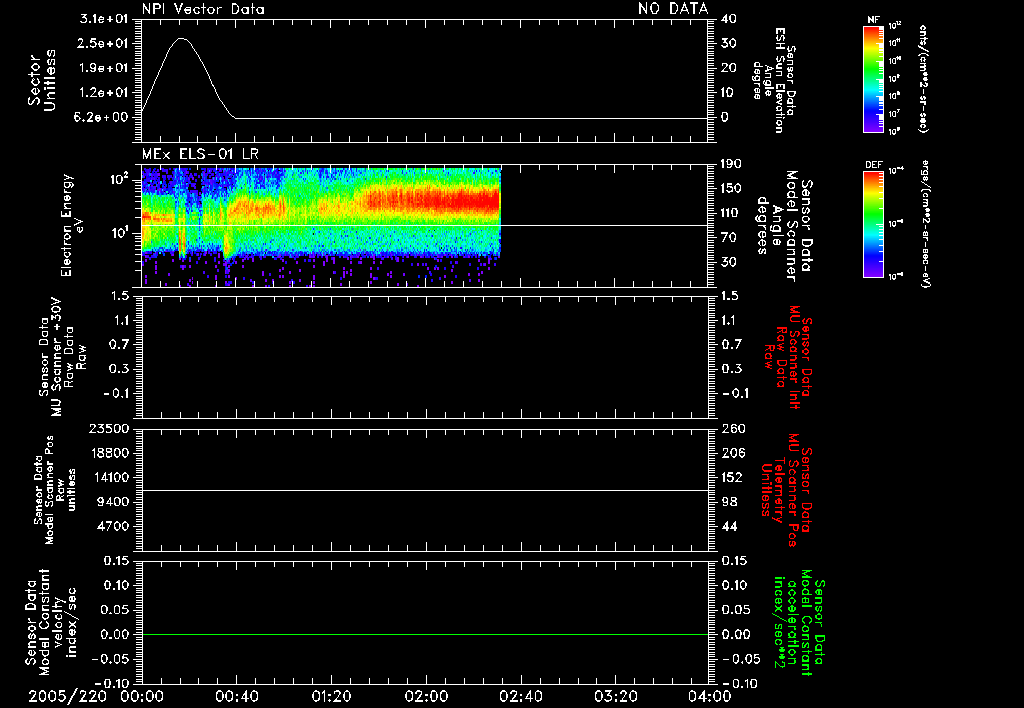Select the green "Model Constant acceleration" axis title

[800, 622]
